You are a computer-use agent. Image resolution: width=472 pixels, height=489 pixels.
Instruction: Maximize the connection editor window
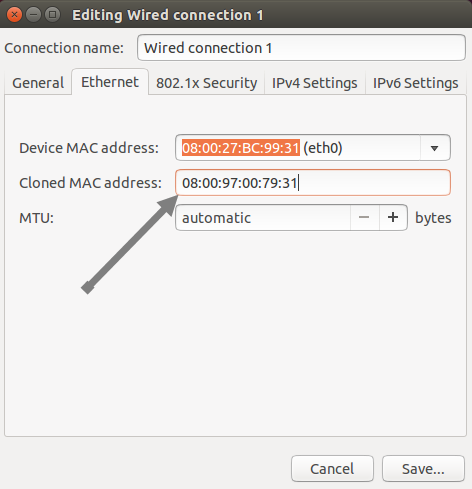(52, 15)
